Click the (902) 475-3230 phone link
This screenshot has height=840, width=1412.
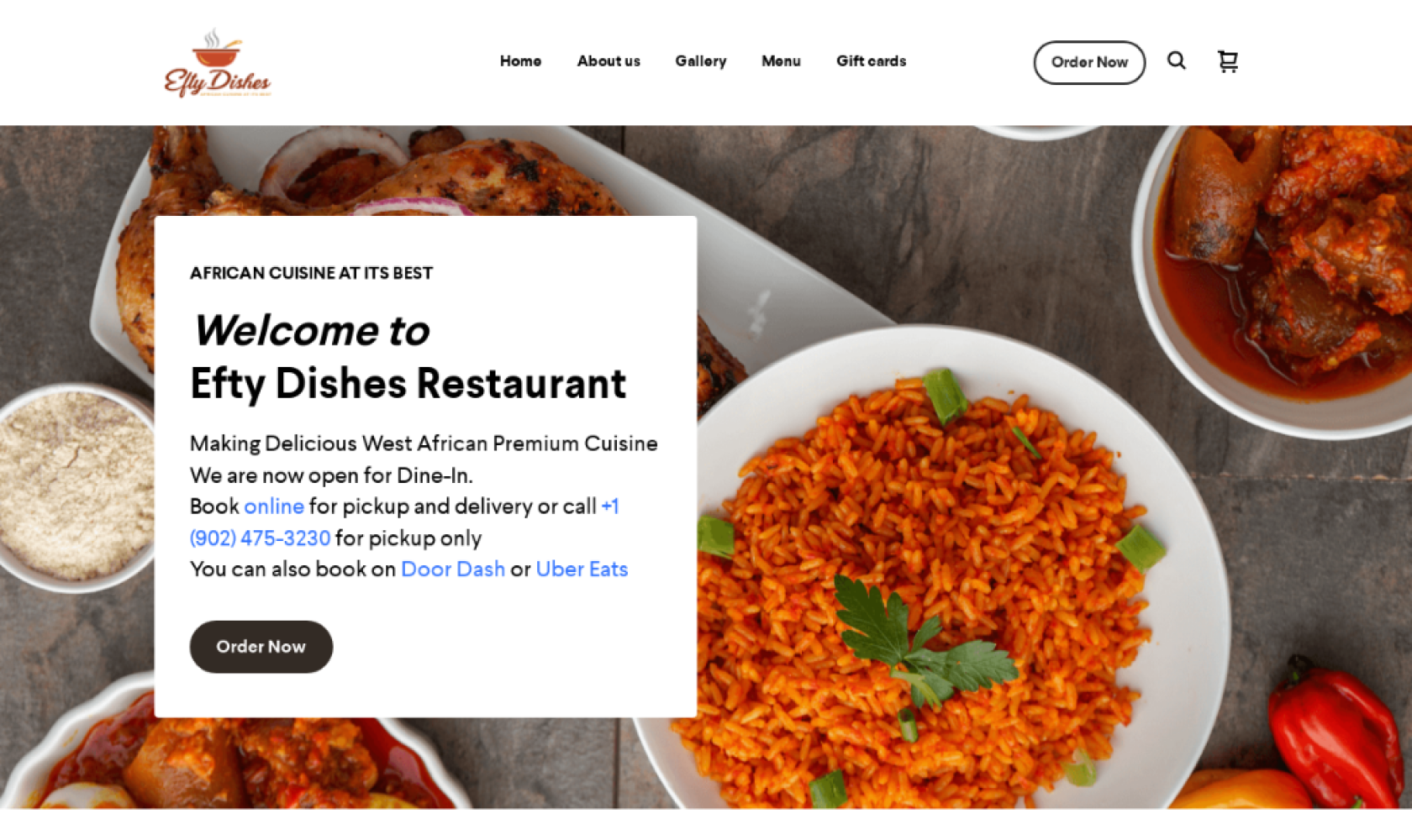(x=261, y=538)
